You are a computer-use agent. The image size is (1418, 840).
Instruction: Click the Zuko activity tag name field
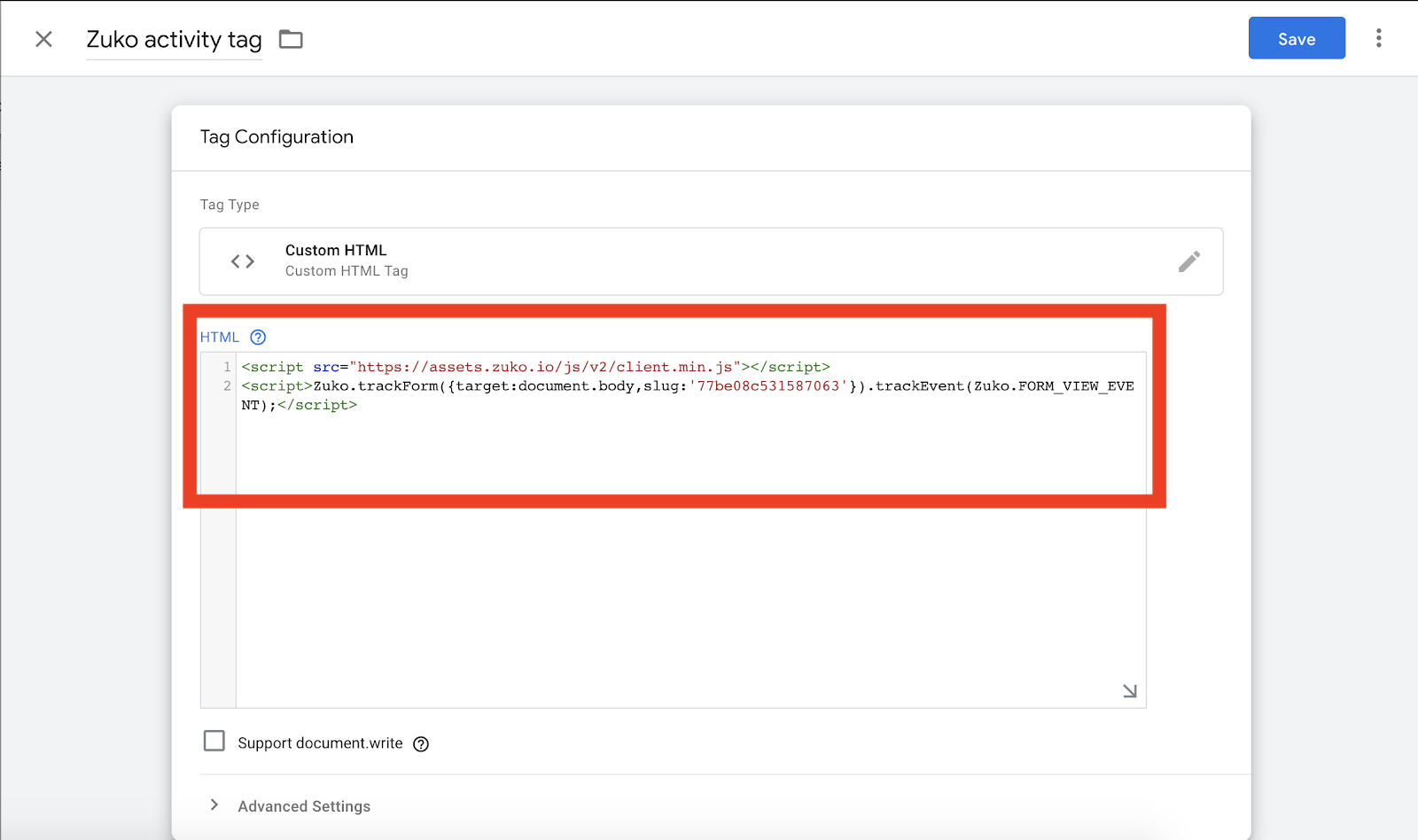[x=173, y=39]
